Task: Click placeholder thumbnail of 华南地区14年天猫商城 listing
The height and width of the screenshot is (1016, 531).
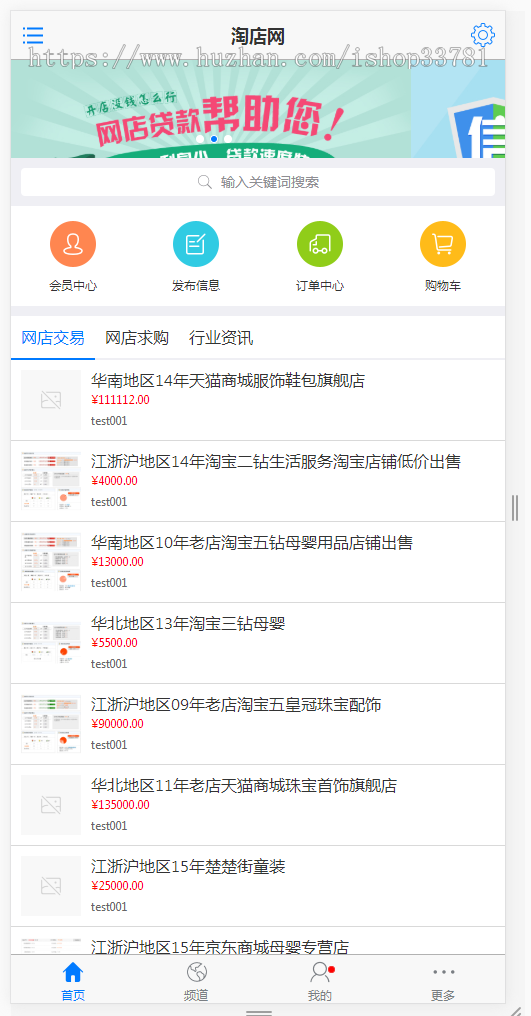Action: coord(51,400)
